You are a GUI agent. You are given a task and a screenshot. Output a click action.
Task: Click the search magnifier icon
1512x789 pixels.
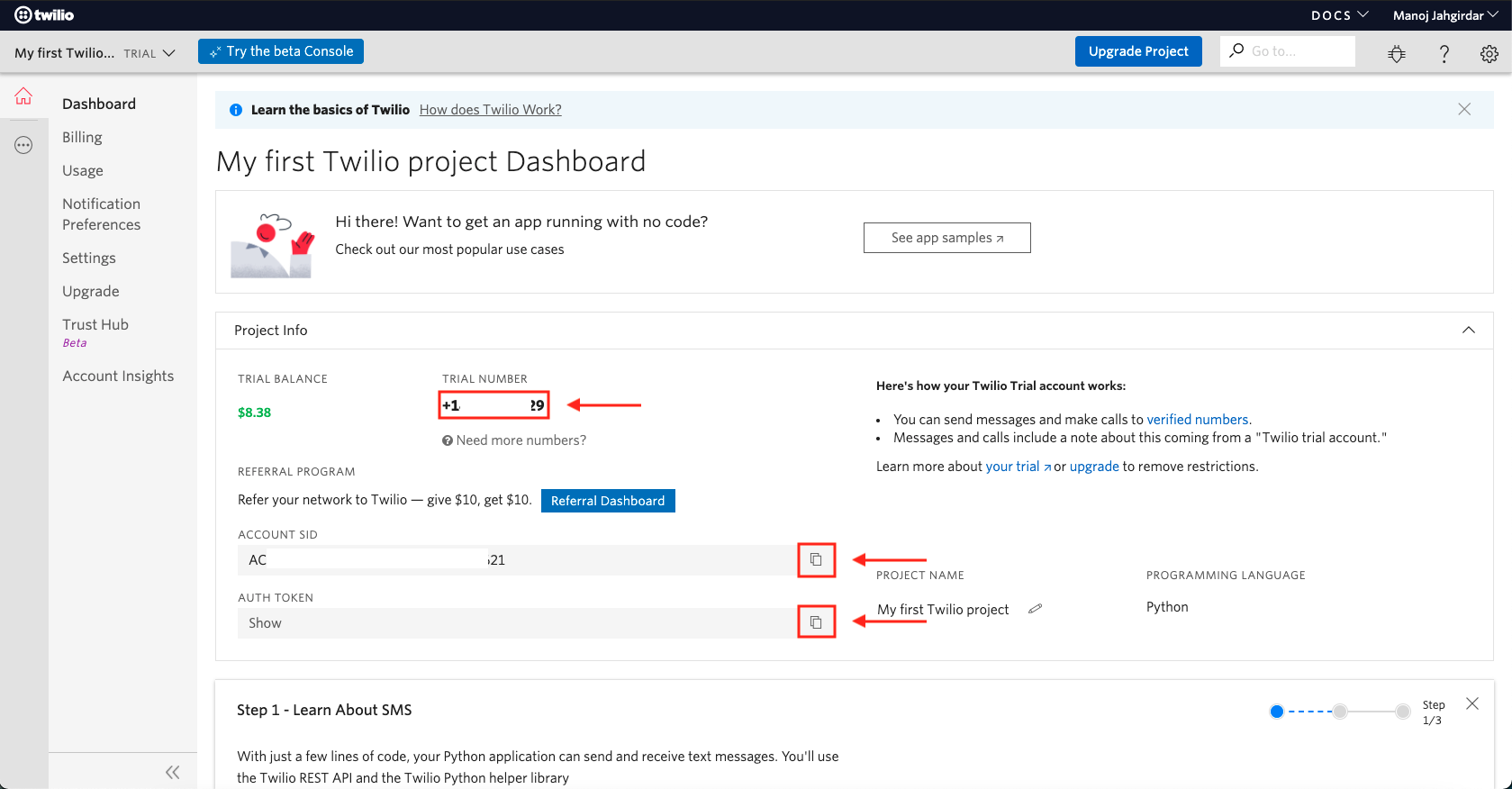[1236, 50]
